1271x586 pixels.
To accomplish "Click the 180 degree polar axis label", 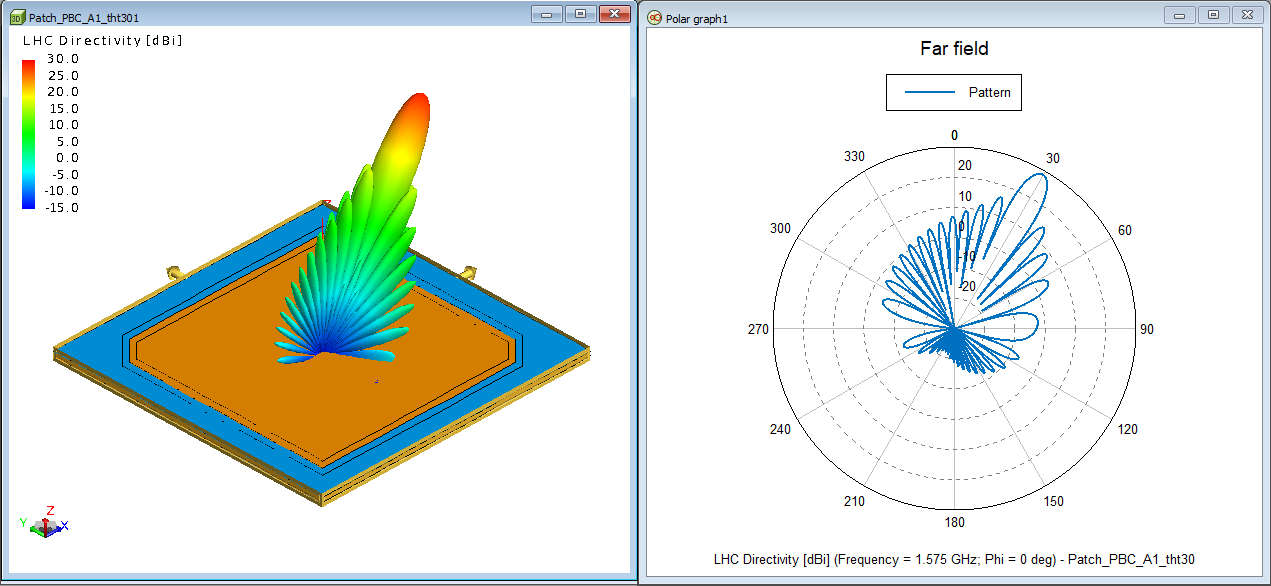I will coord(954,523).
